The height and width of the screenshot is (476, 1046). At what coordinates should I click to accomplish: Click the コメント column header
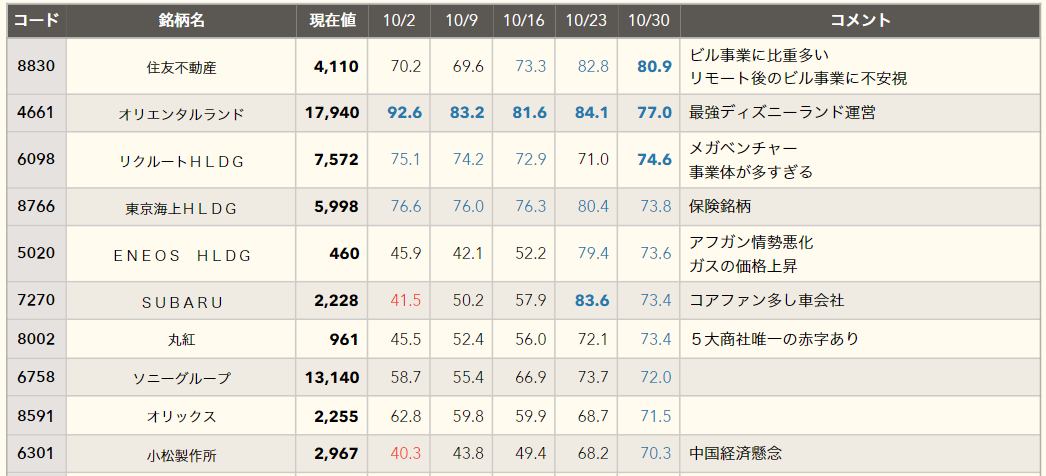coord(861,21)
